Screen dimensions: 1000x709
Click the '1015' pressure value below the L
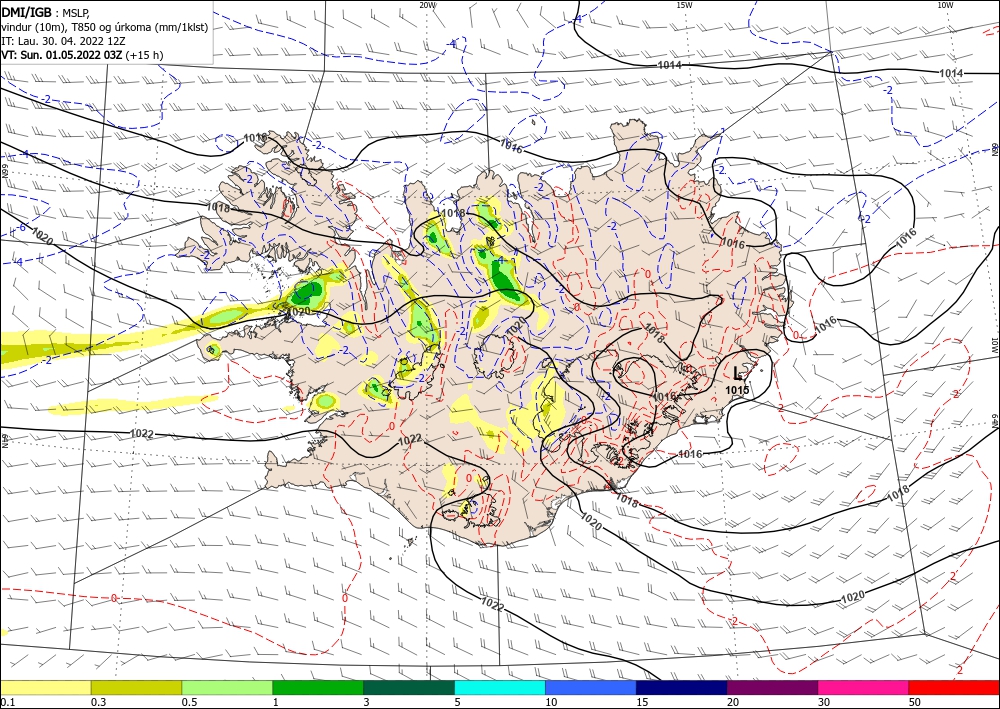737,390
